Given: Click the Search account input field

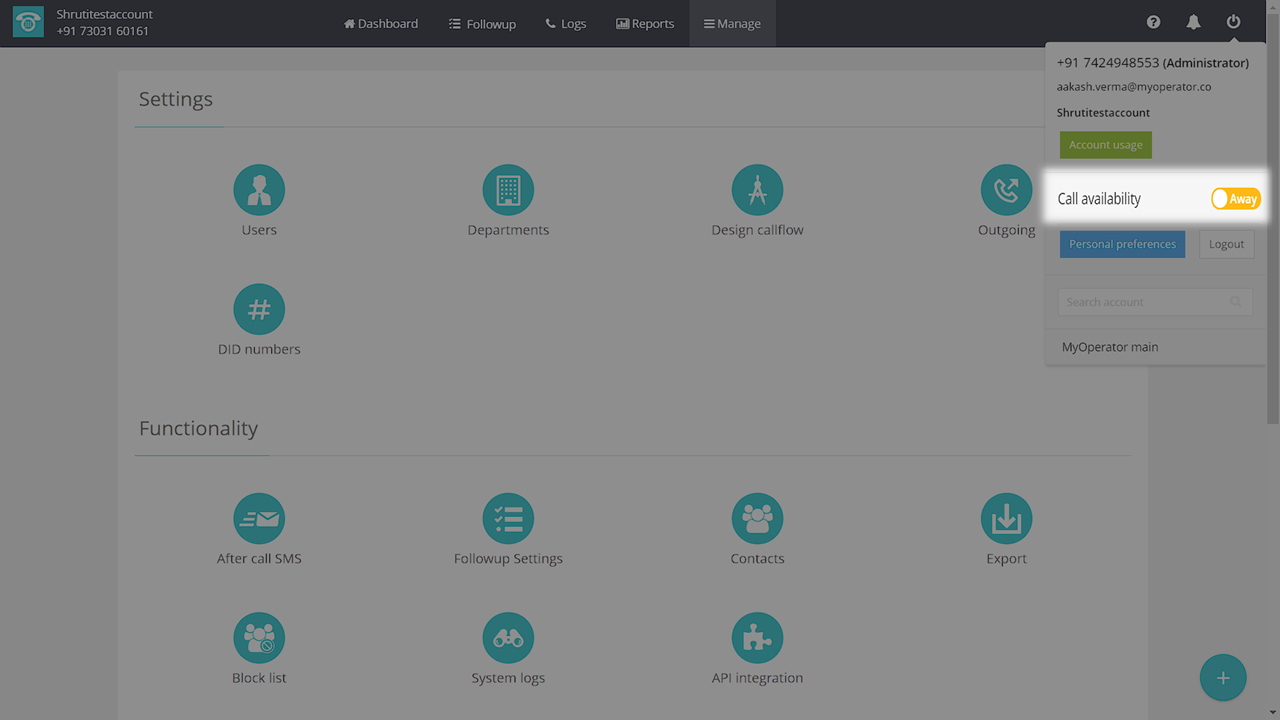Looking at the screenshot, I should 1142,302.
